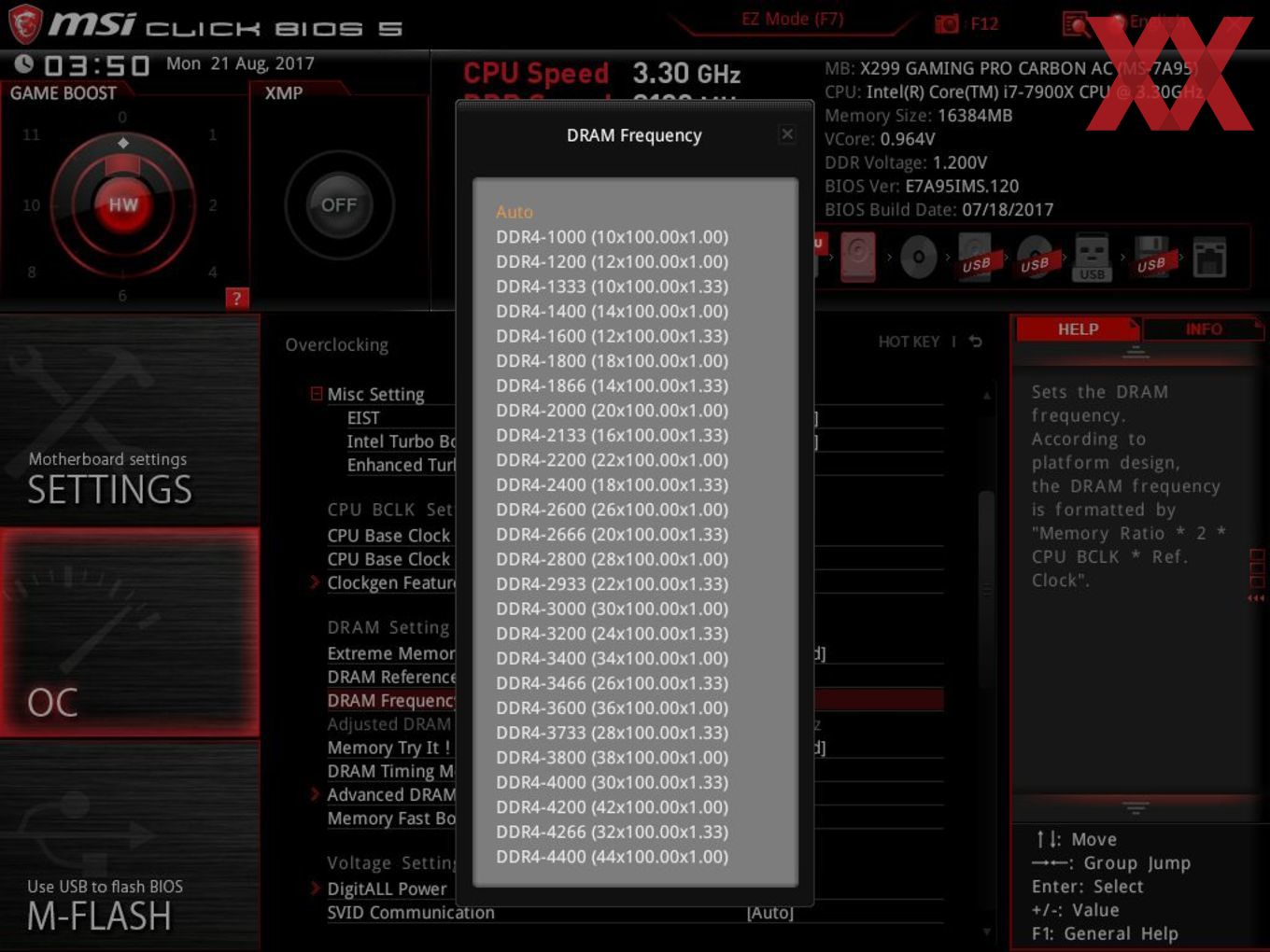Choose DDR4-2133 (16x100.00x1.33)
1270x952 pixels.
pos(612,435)
